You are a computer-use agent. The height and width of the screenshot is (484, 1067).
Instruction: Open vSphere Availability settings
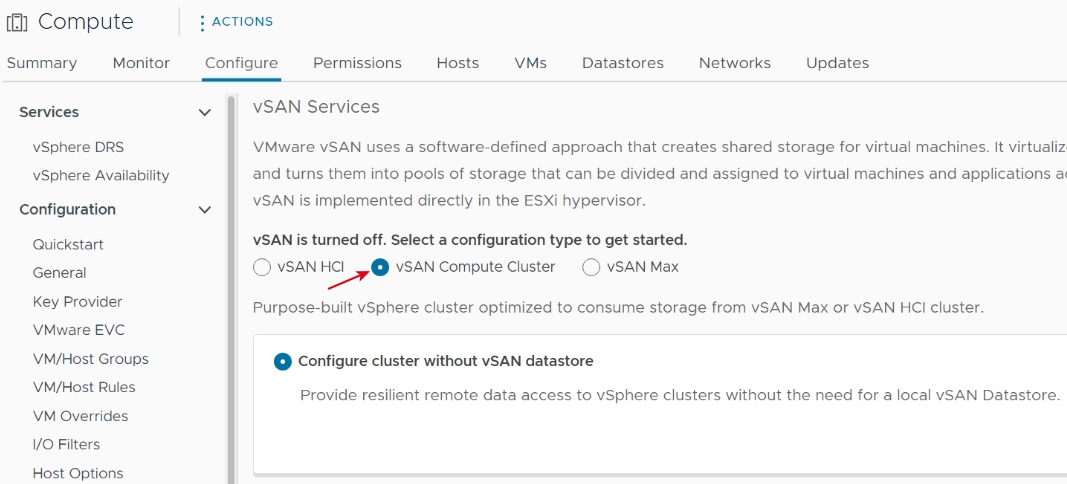(x=101, y=176)
